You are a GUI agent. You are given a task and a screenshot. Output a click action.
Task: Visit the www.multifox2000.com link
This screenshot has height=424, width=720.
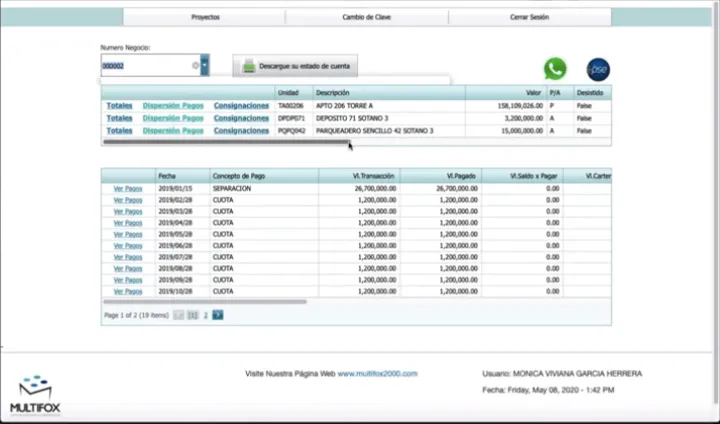coord(377,374)
